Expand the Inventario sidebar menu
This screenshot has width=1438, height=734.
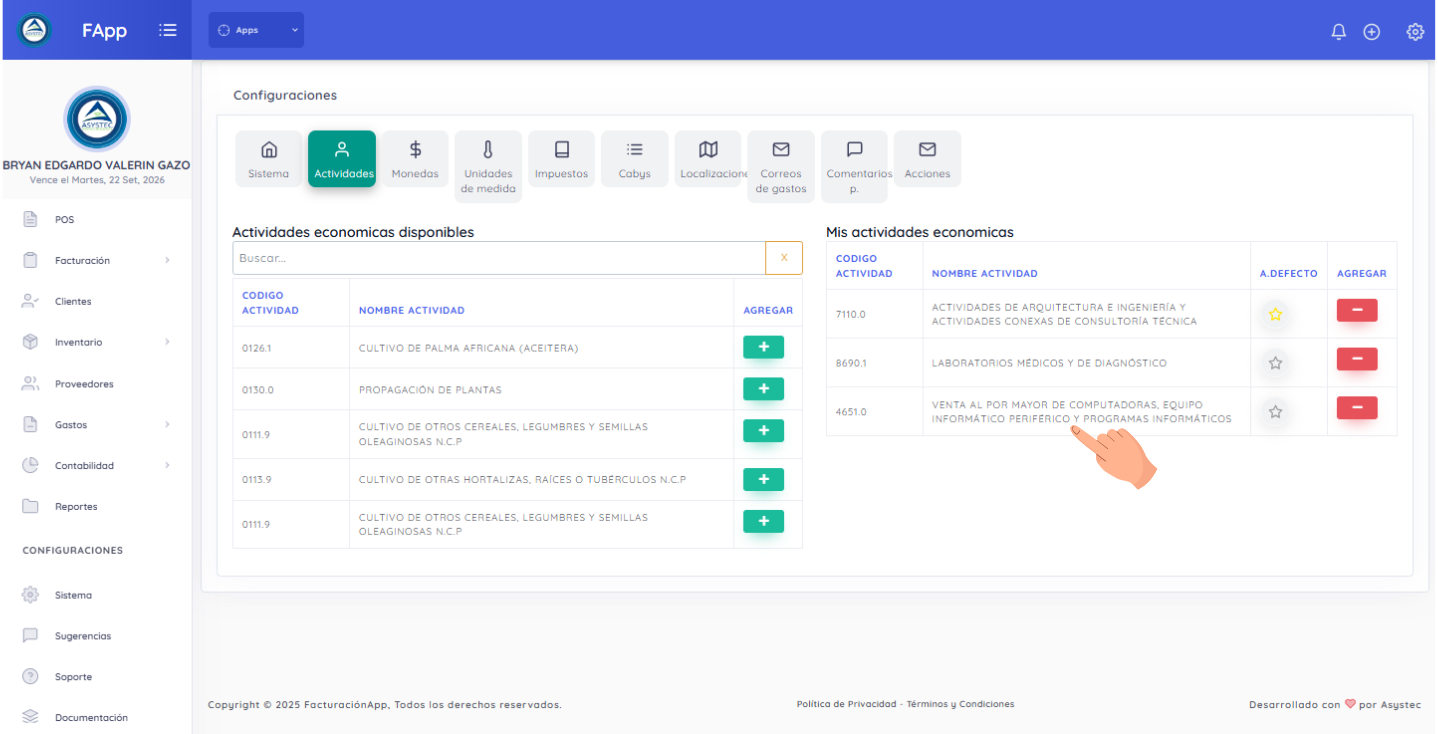tap(96, 342)
